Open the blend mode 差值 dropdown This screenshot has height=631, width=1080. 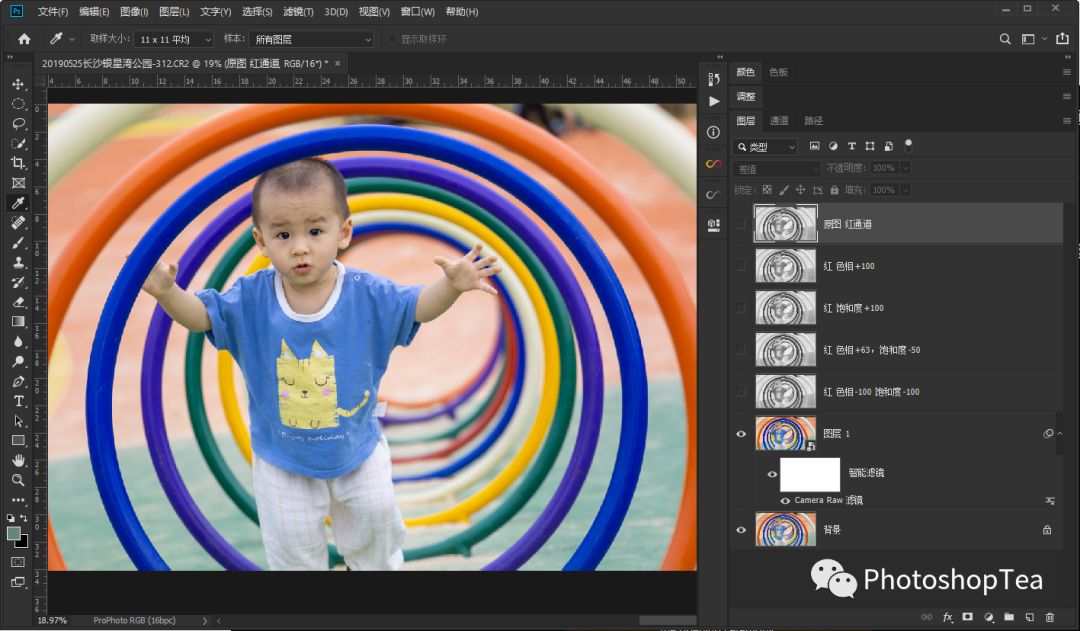777,169
